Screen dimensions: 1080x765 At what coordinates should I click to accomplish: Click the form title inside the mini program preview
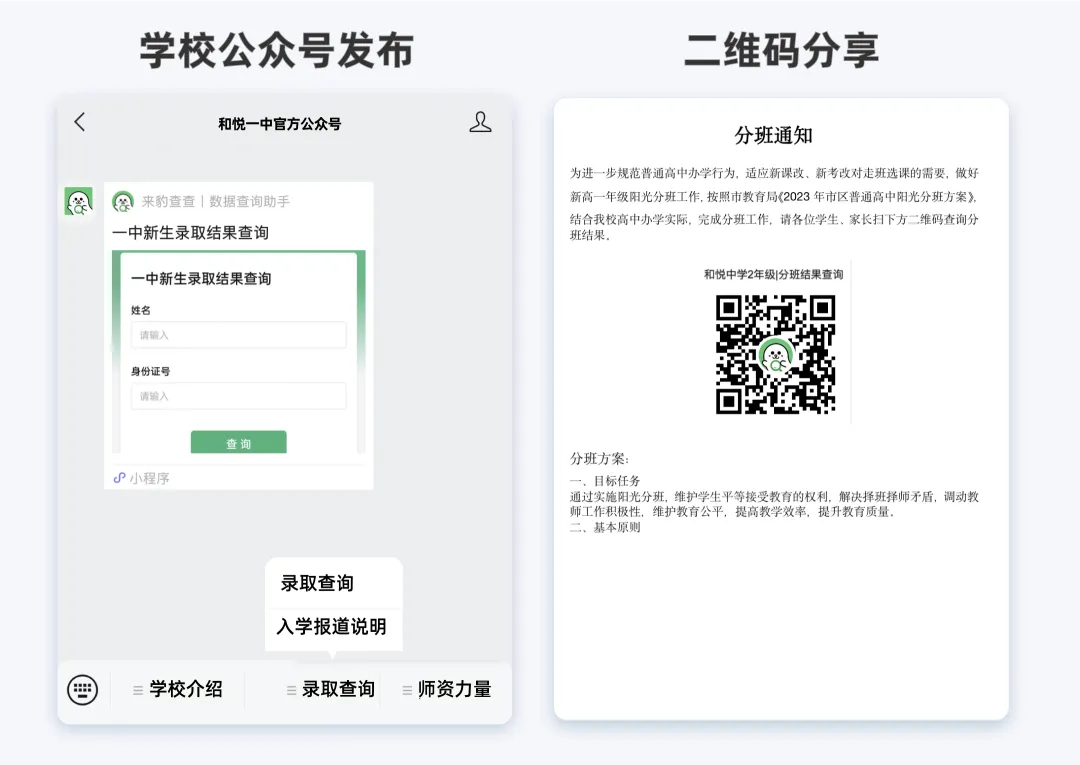tap(201, 279)
